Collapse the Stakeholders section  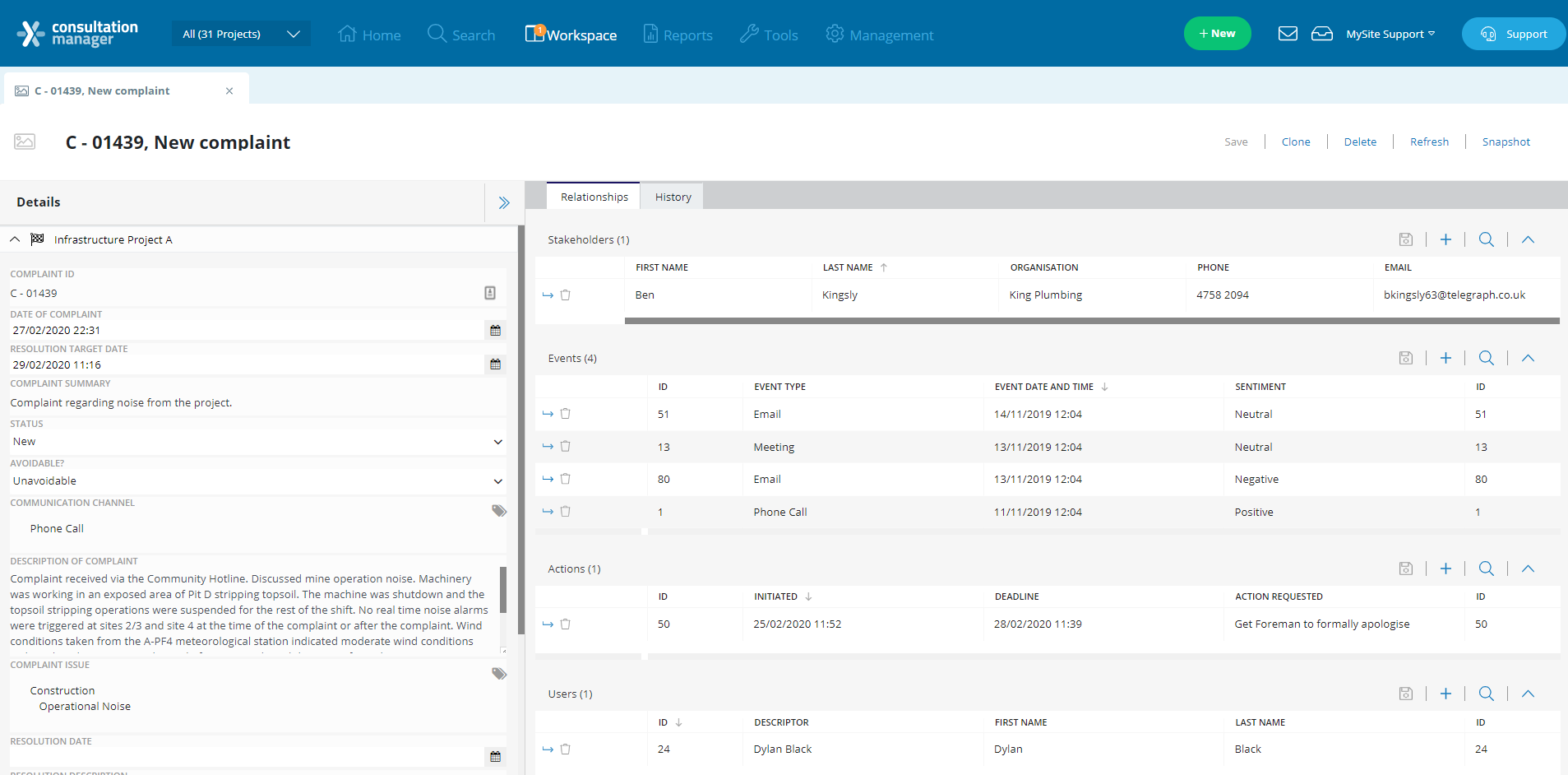1528,239
